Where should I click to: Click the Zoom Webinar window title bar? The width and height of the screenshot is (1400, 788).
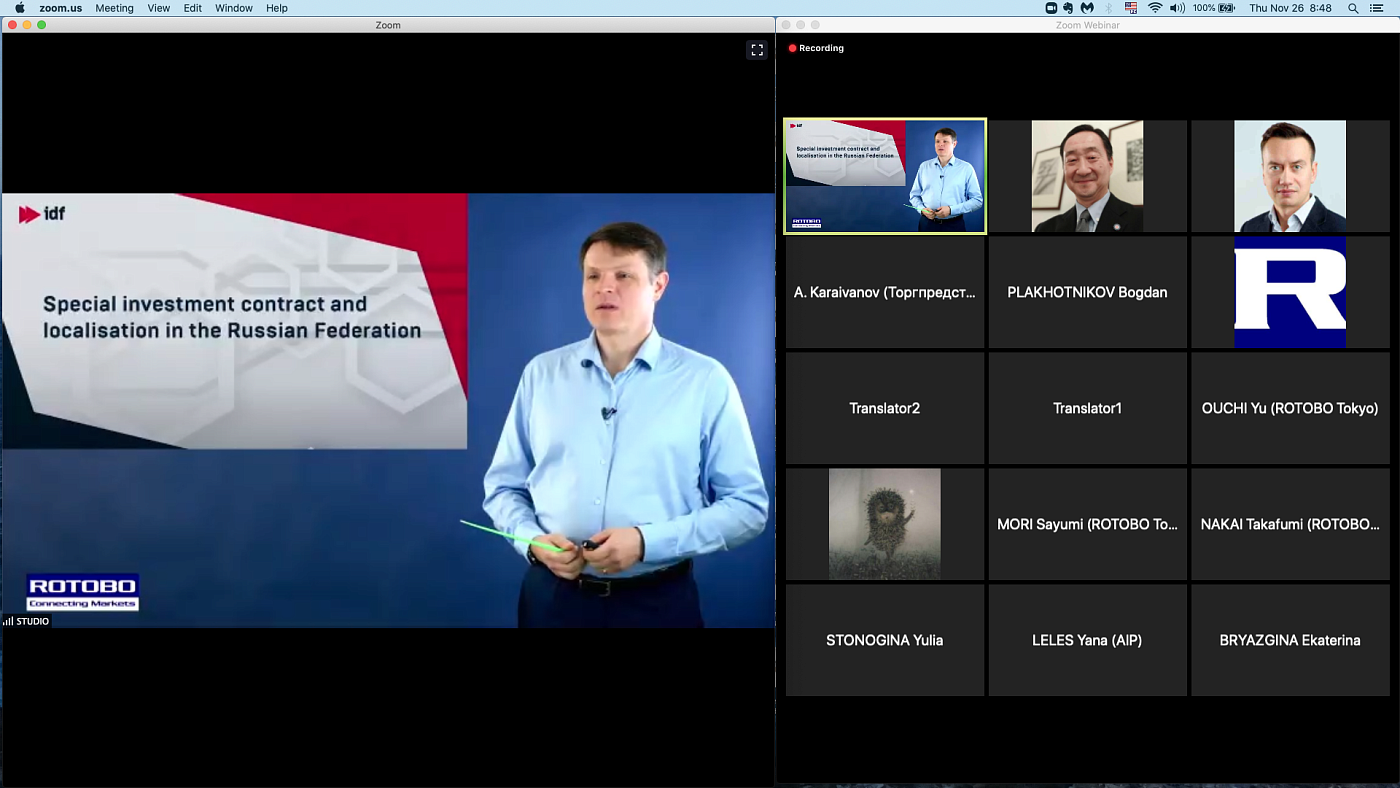click(x=1087, y=25)
